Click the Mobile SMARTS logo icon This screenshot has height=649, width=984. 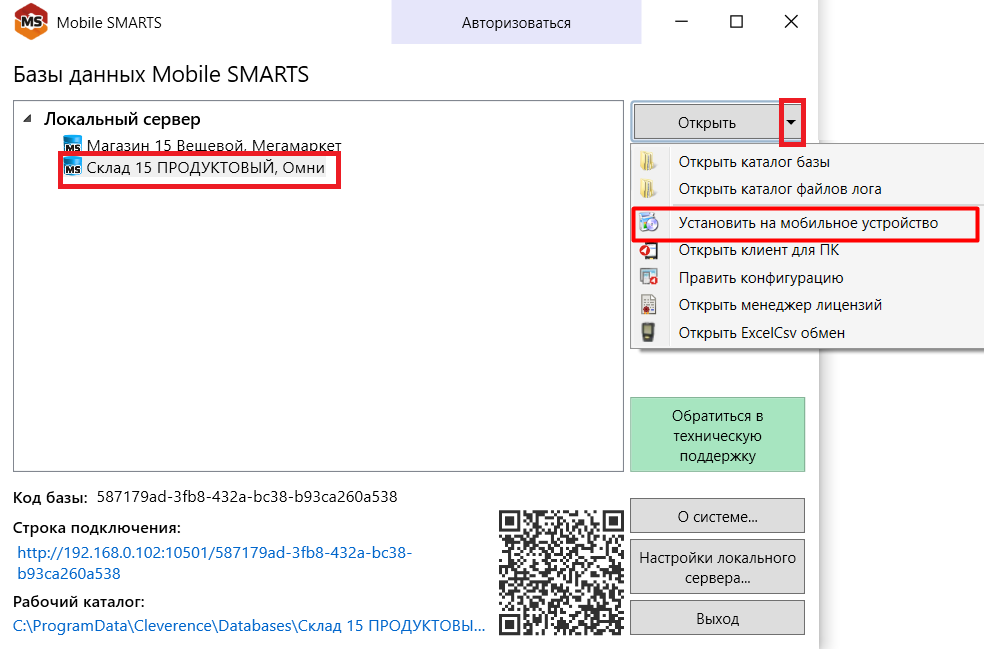(x=31, y=22)
